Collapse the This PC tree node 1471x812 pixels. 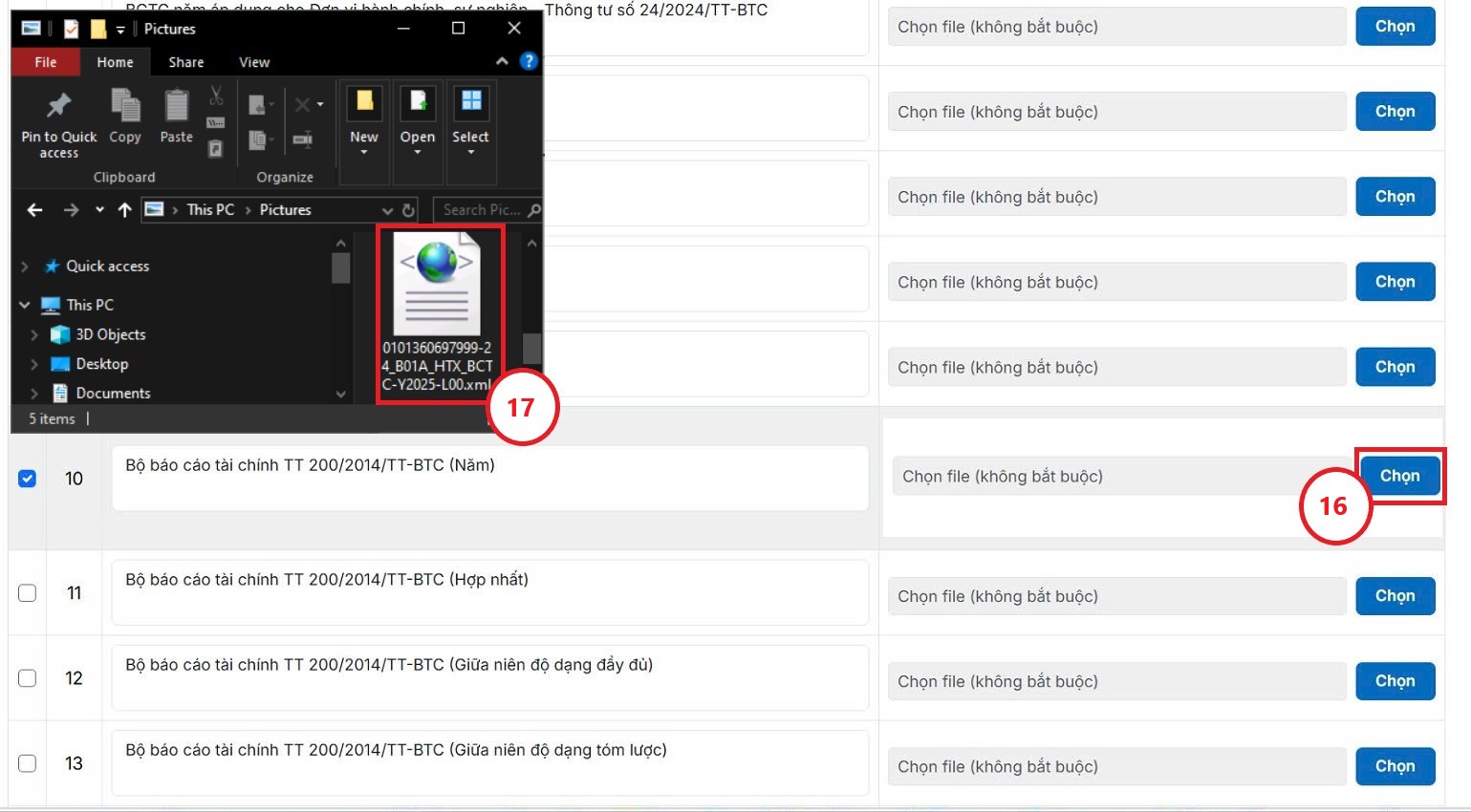[25, 305]
